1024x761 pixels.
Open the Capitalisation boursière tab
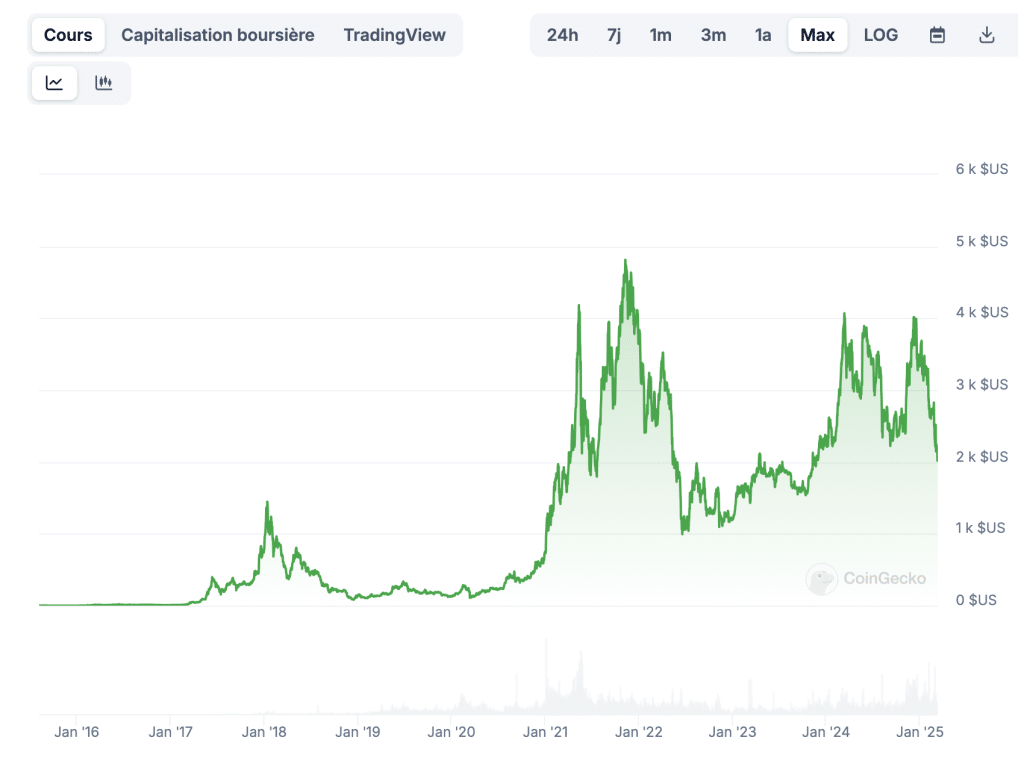[x=217, y=35]
